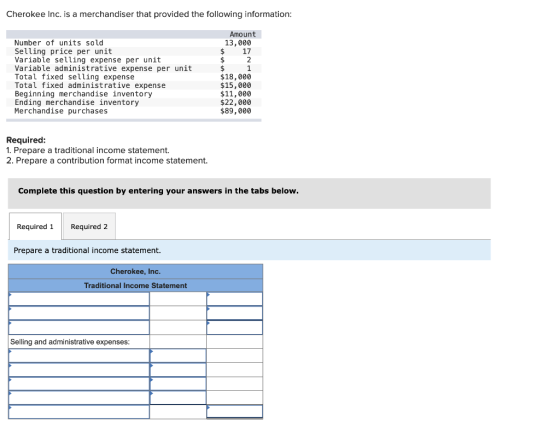The width and height of the screenshot is (560, 422).
Task: Click second row amount field in right column
Action: [235, 313]
